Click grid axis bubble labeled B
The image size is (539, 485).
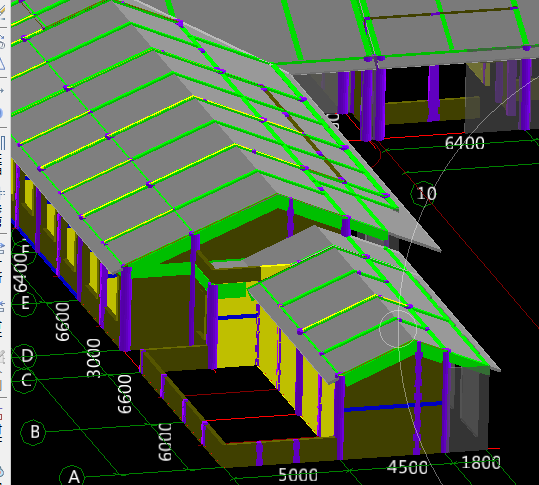(x=34, y=432)
